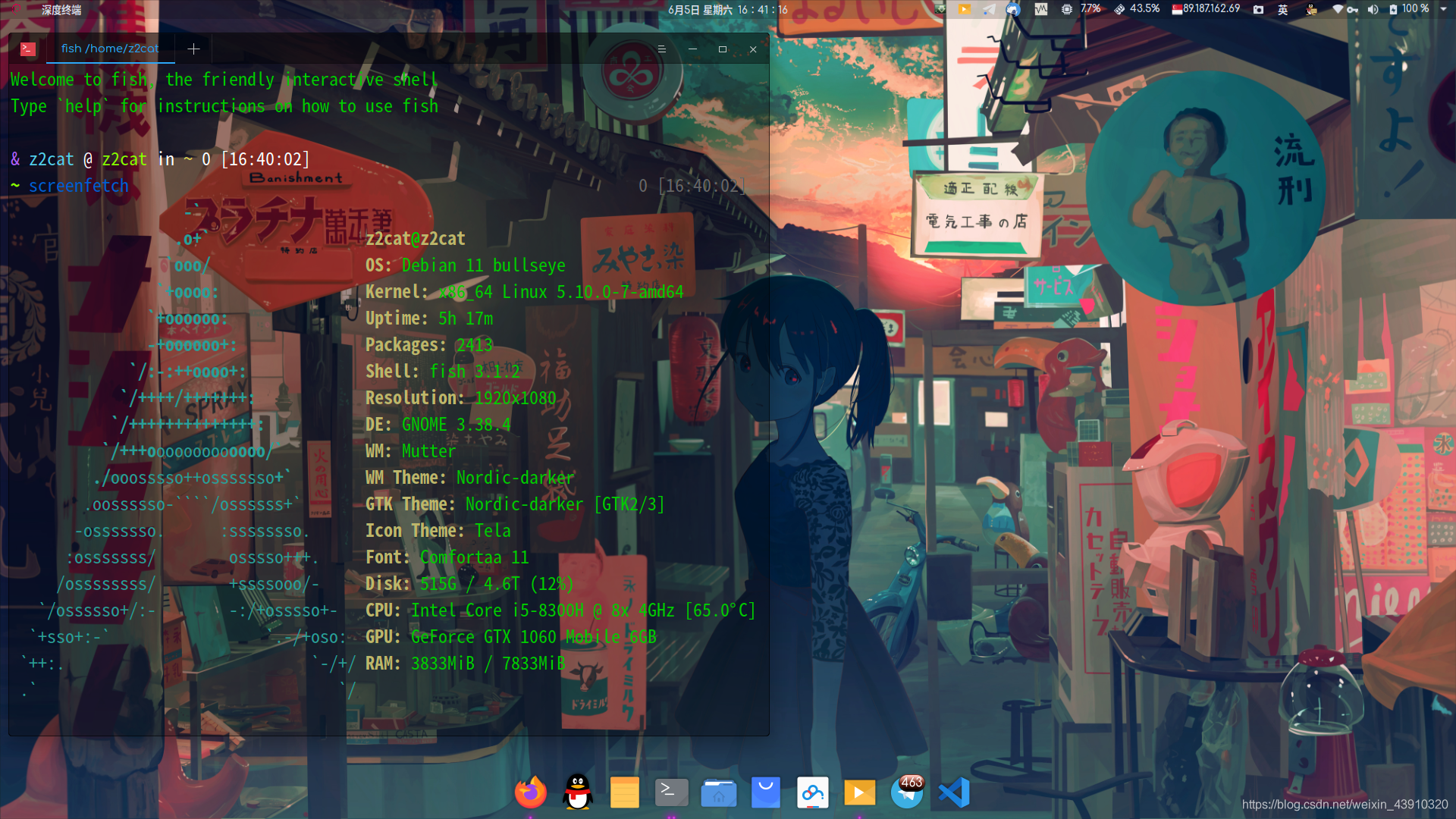Switch input method by clicking 英 indicator
The image size is (1456, 819).
coord(1282,10)
